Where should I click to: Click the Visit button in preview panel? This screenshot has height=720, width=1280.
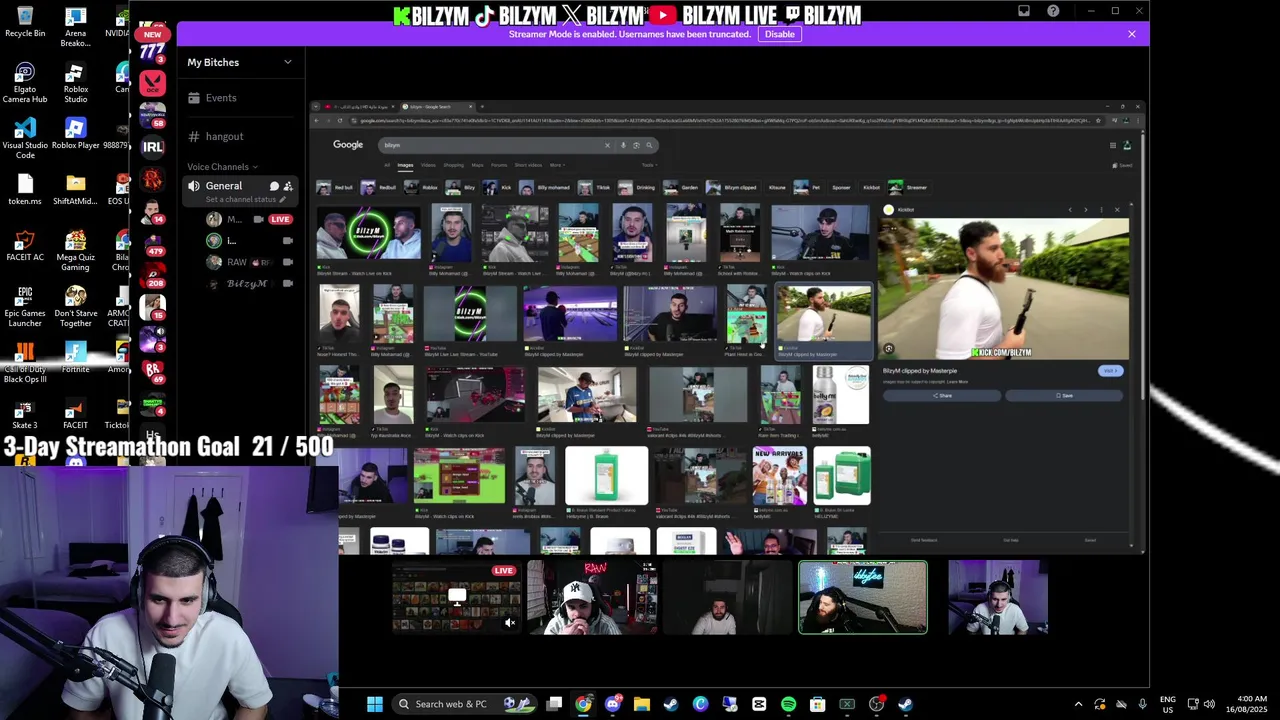click(x=1110, y=371)
